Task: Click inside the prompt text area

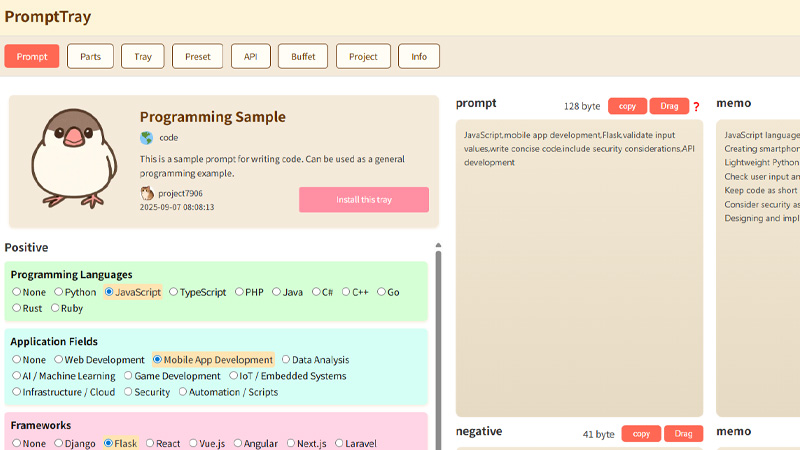Action: click(579, 280)
